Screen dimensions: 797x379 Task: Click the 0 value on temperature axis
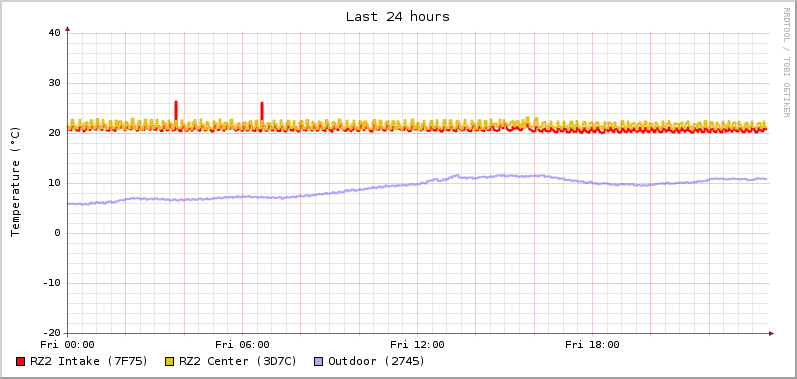tap(57, 233)
